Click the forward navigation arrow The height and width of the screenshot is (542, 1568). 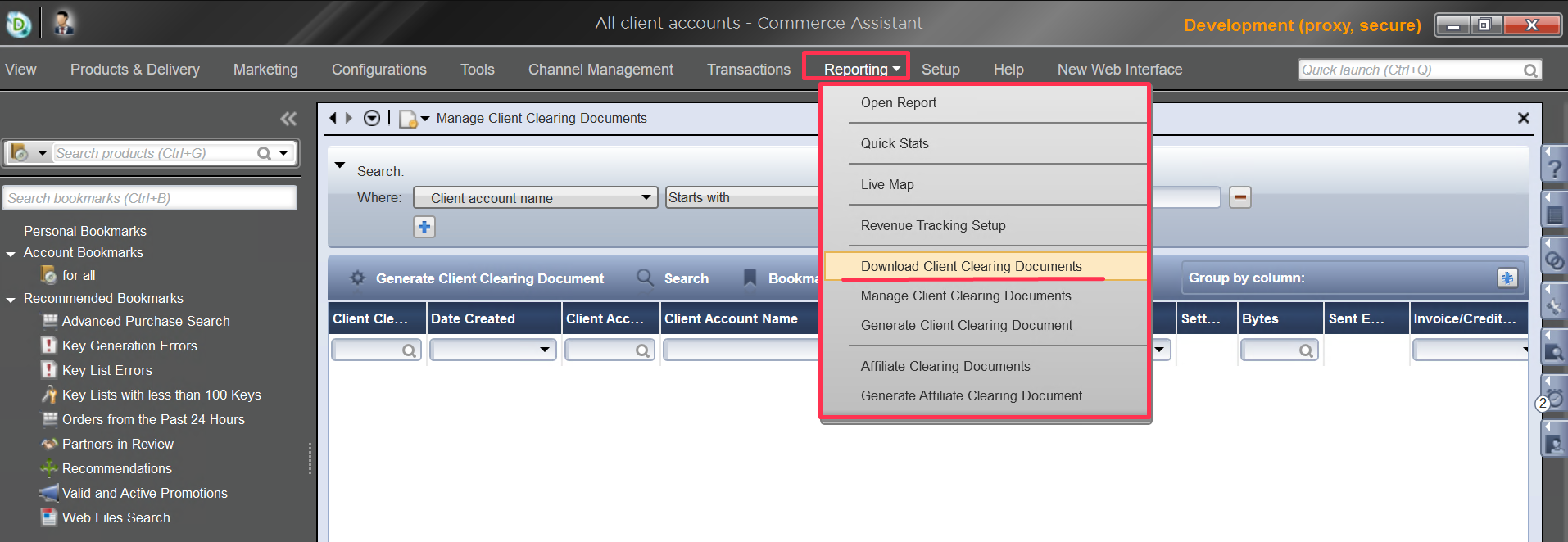pos(349,118)
